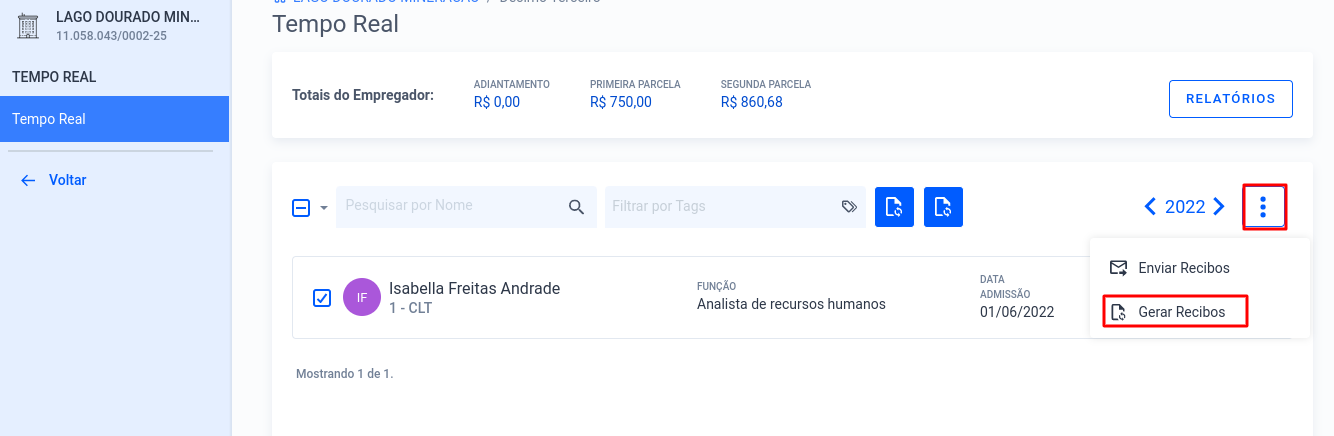This screenshot has height=436, width=1334.
Task: Click the back arrow icon beside Voltar
Action: coord(28,181)
